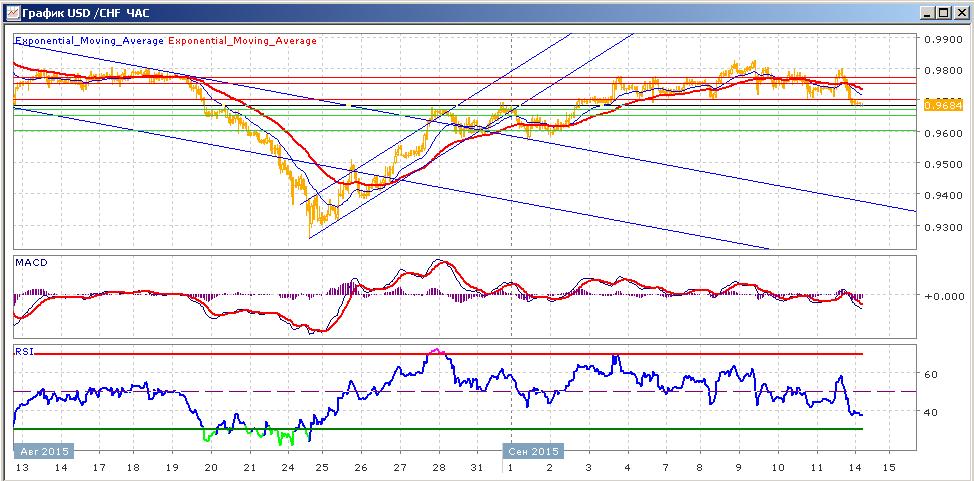Click date label 21 on time axis
The height and width of the screenshot is (481, 974).
pos(249,467)
